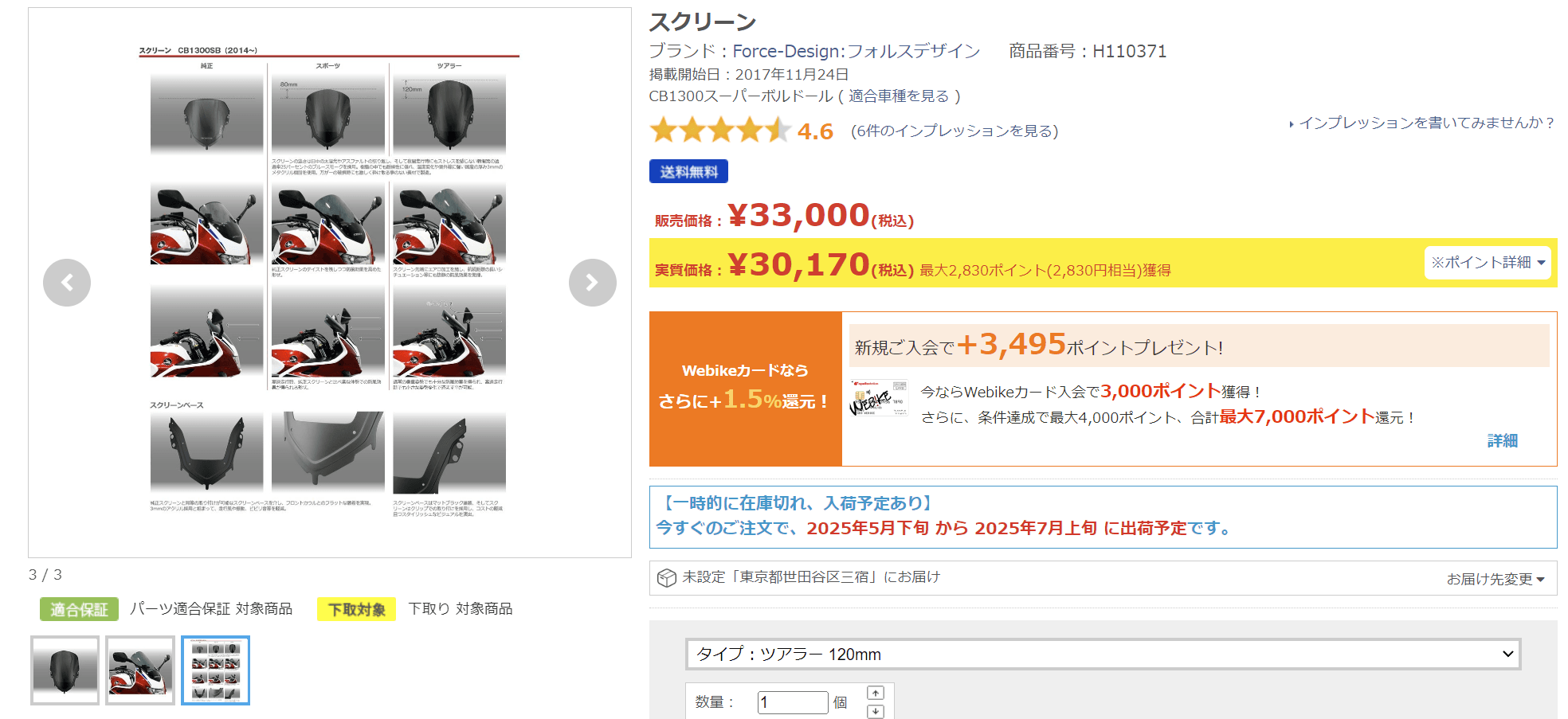1568x719 pixels.
Task: Click the Webike card image
Action: coord(879,398)
